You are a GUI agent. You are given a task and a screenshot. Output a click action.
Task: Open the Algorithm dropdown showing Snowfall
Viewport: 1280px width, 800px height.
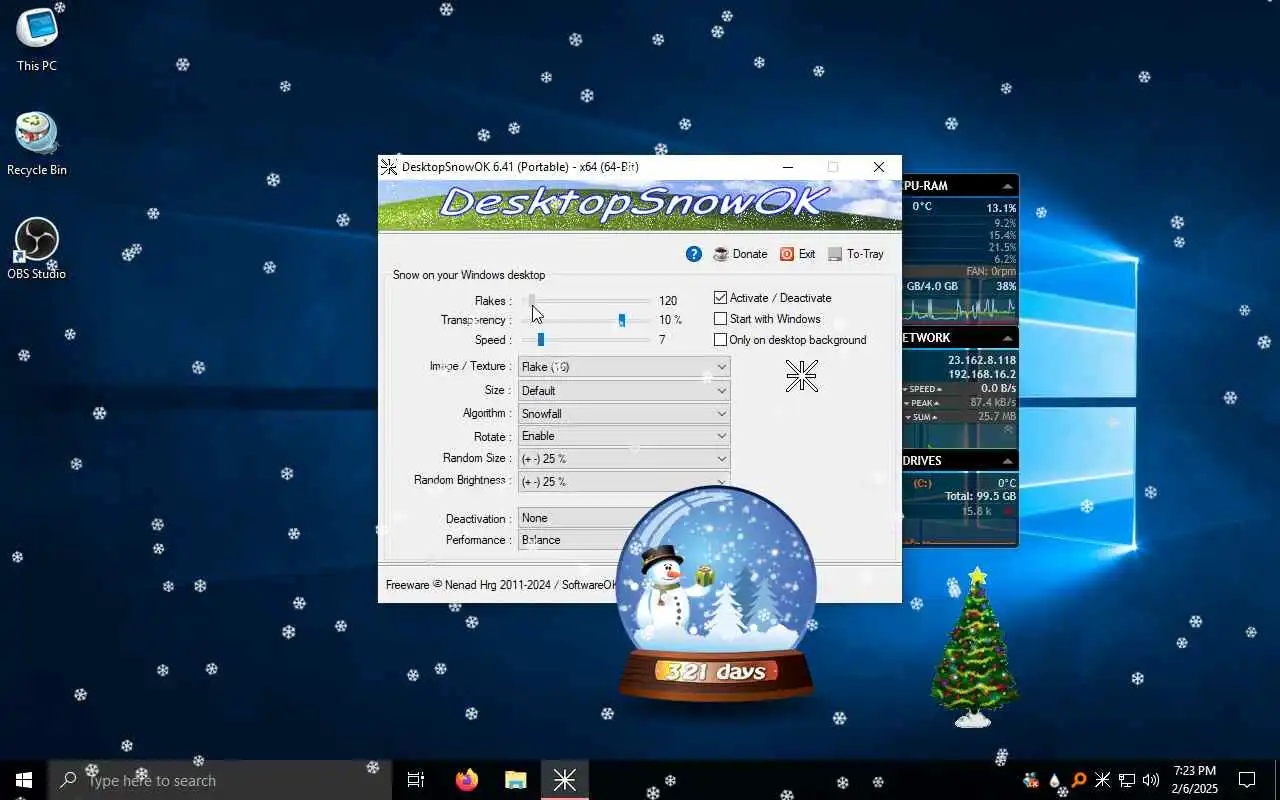point(624,413)
